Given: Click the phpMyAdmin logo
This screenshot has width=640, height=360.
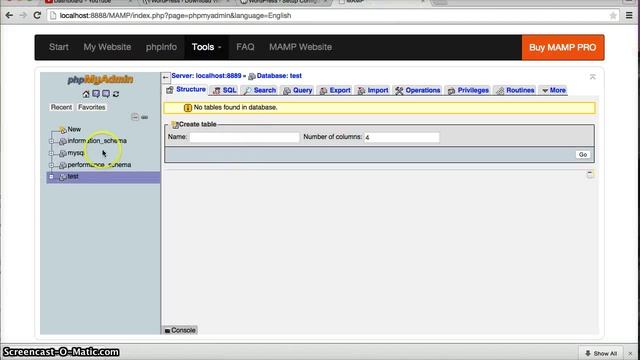Looking at the screenshot, I should (x=100, y=79).
